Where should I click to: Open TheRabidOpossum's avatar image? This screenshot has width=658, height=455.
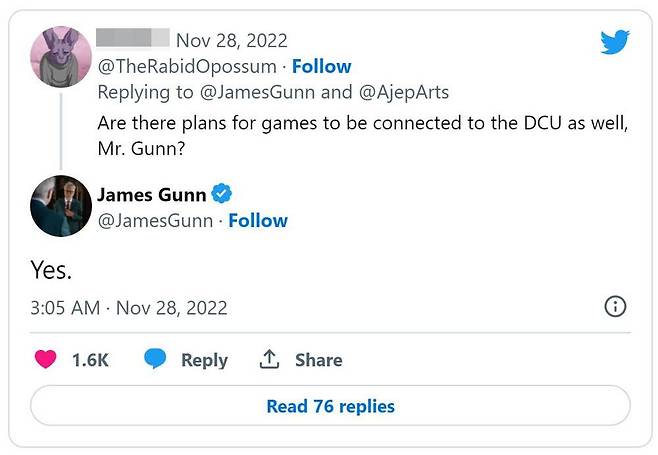(61, 55)
